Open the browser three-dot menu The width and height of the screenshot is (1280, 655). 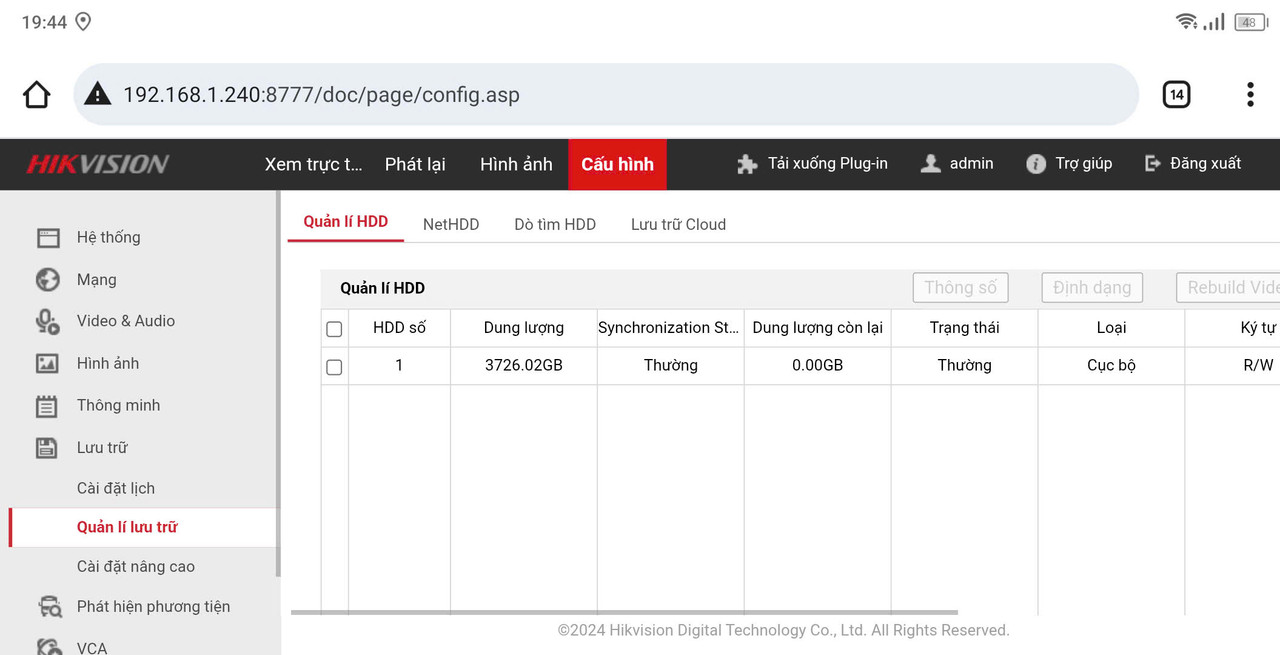[1250, 95]
